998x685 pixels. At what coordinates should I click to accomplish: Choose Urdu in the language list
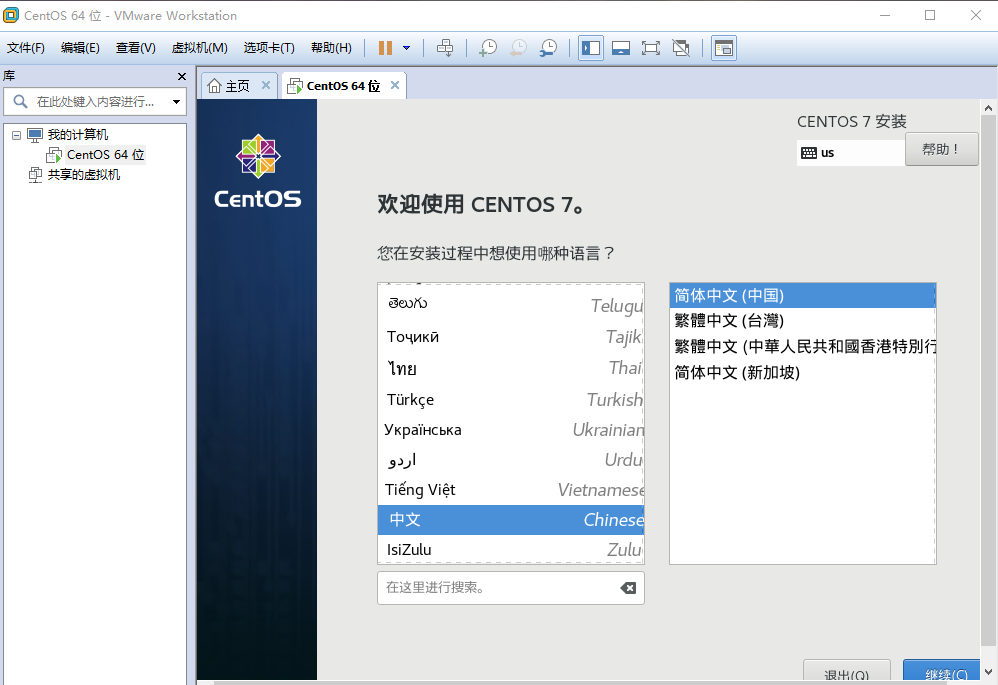tap(510, 460)
